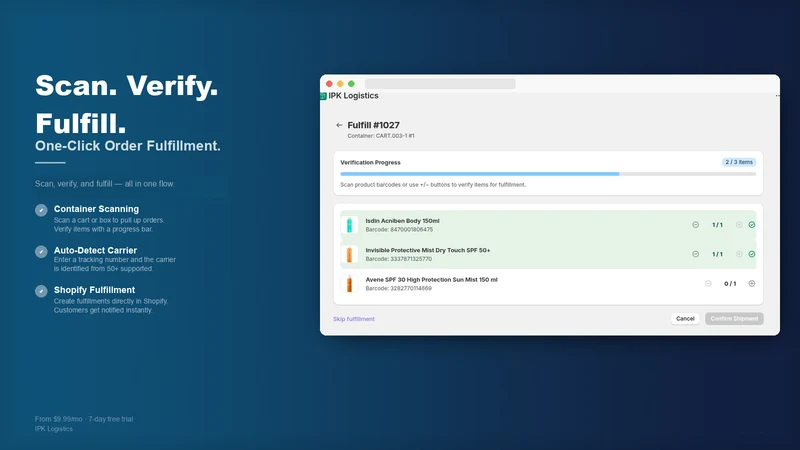Click the Verification Progress label

pos(370,162)
